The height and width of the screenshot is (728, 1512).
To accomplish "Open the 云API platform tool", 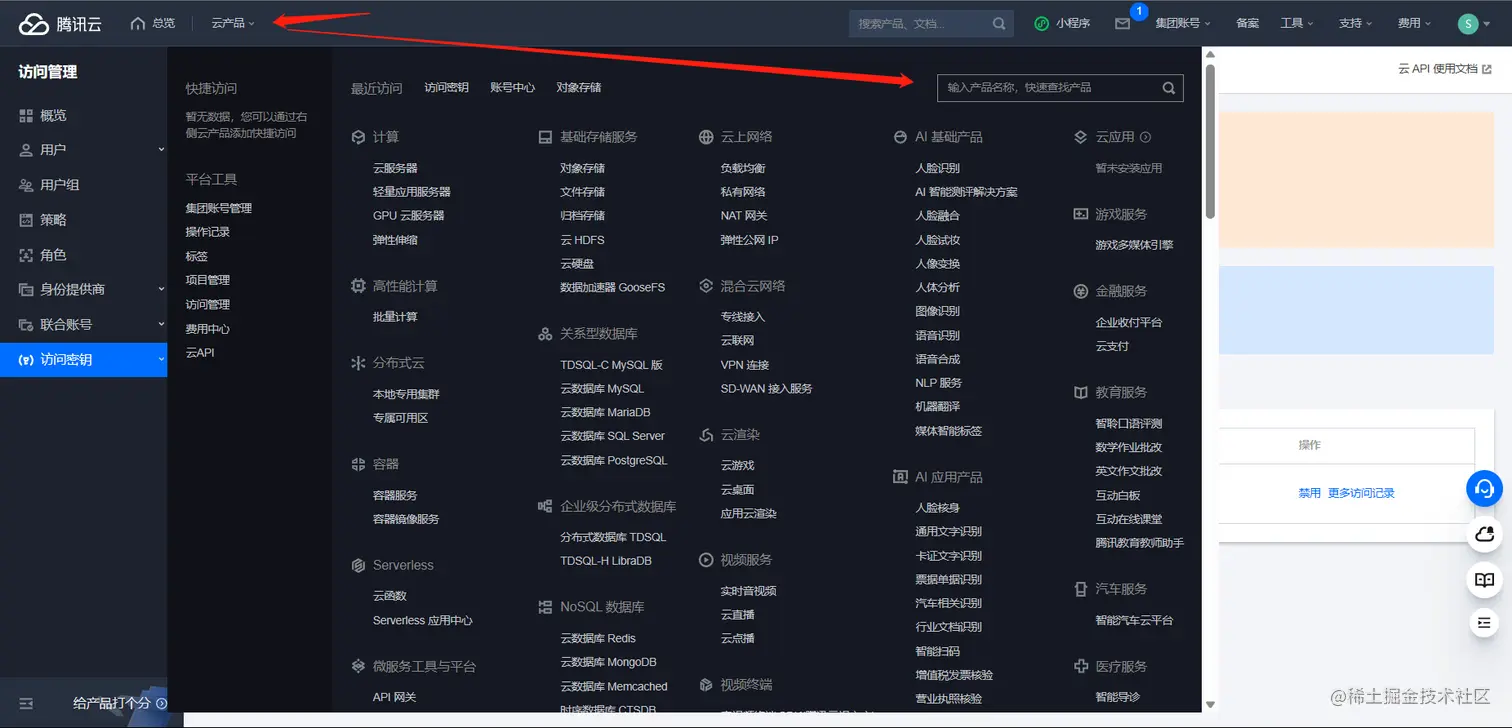I will point(200,353).
